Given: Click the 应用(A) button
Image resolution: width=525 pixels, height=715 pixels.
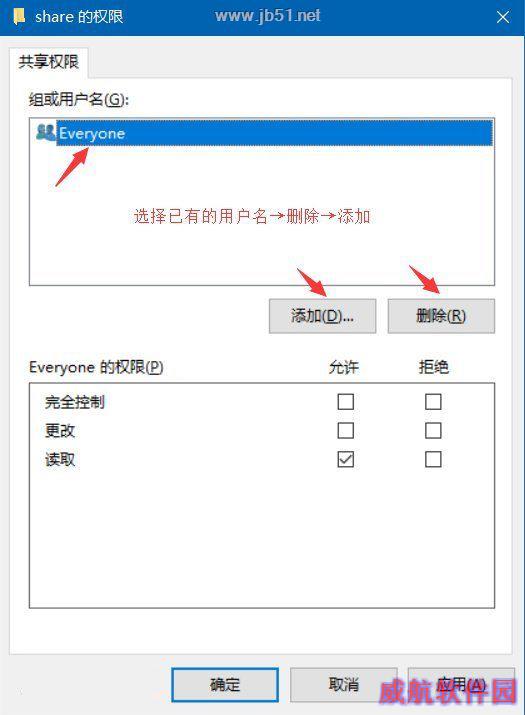Looking at the screenshot, I should 461,685.
